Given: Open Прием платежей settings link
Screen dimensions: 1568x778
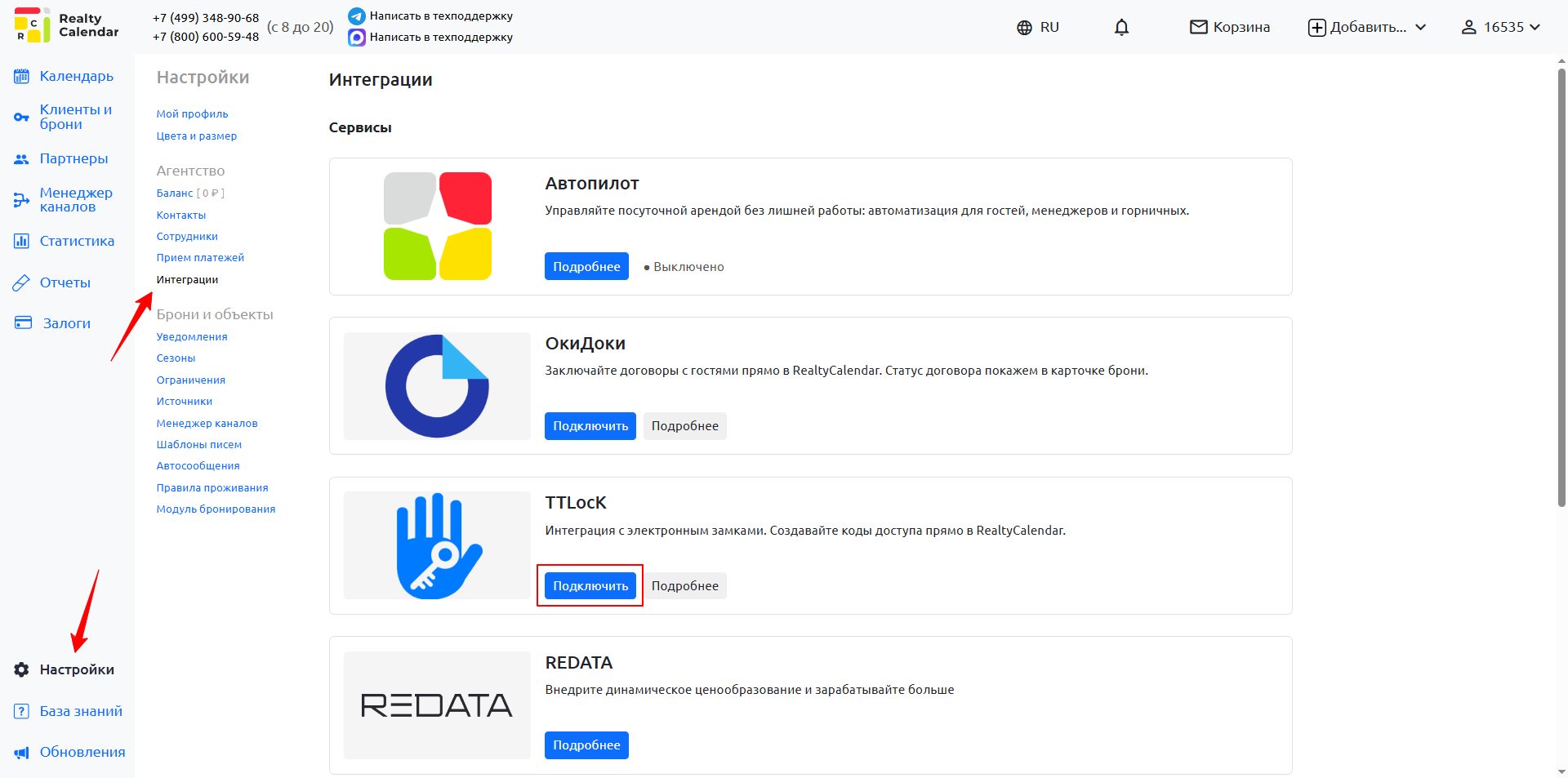Looking at the screenshot, I should pyautogui.click(x=200, y=258).
